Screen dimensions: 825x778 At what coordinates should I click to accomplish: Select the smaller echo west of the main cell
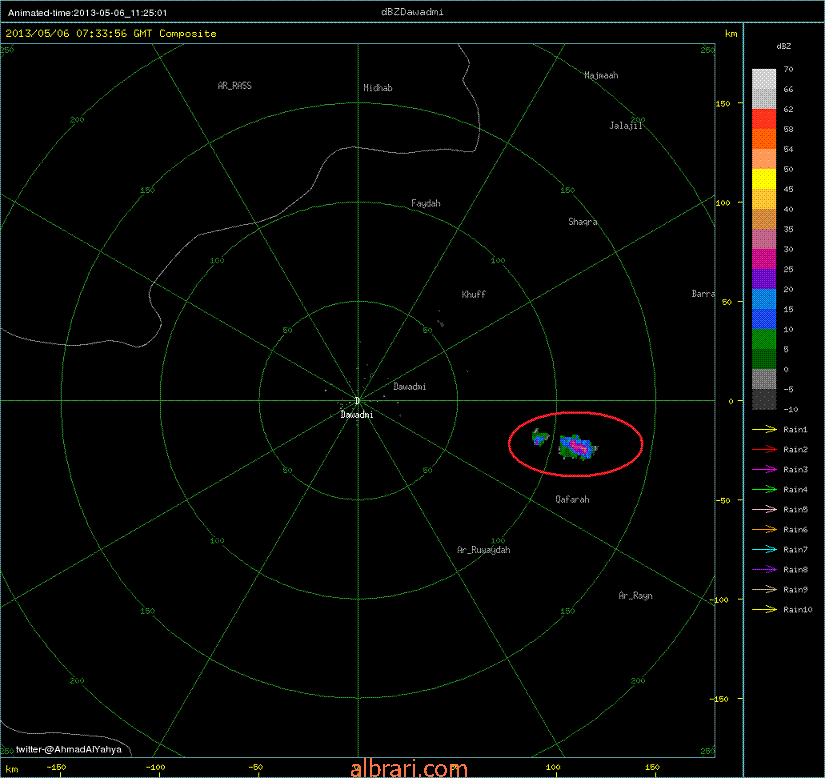click(540, 437)
